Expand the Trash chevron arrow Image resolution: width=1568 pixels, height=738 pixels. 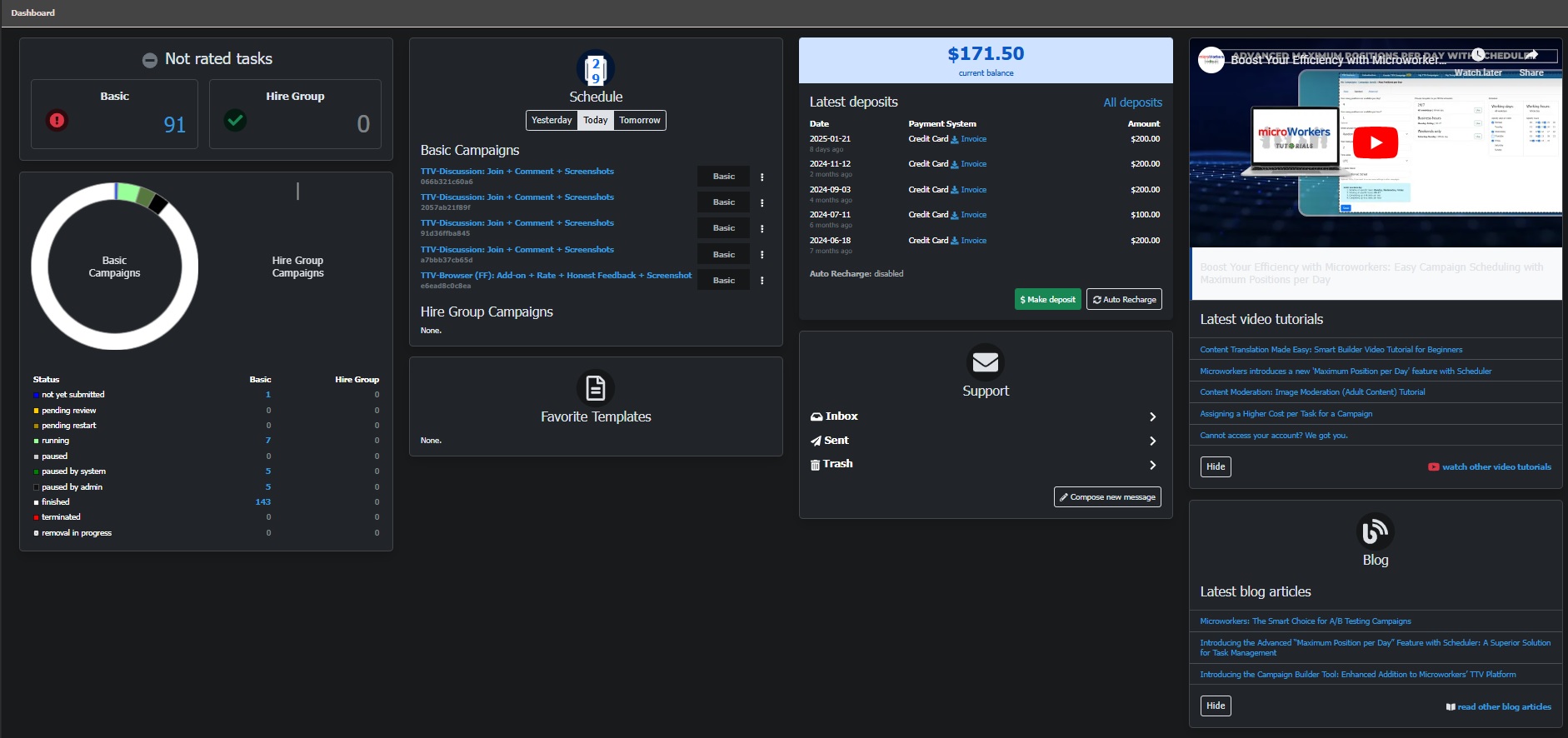[x=1153, y=465]
